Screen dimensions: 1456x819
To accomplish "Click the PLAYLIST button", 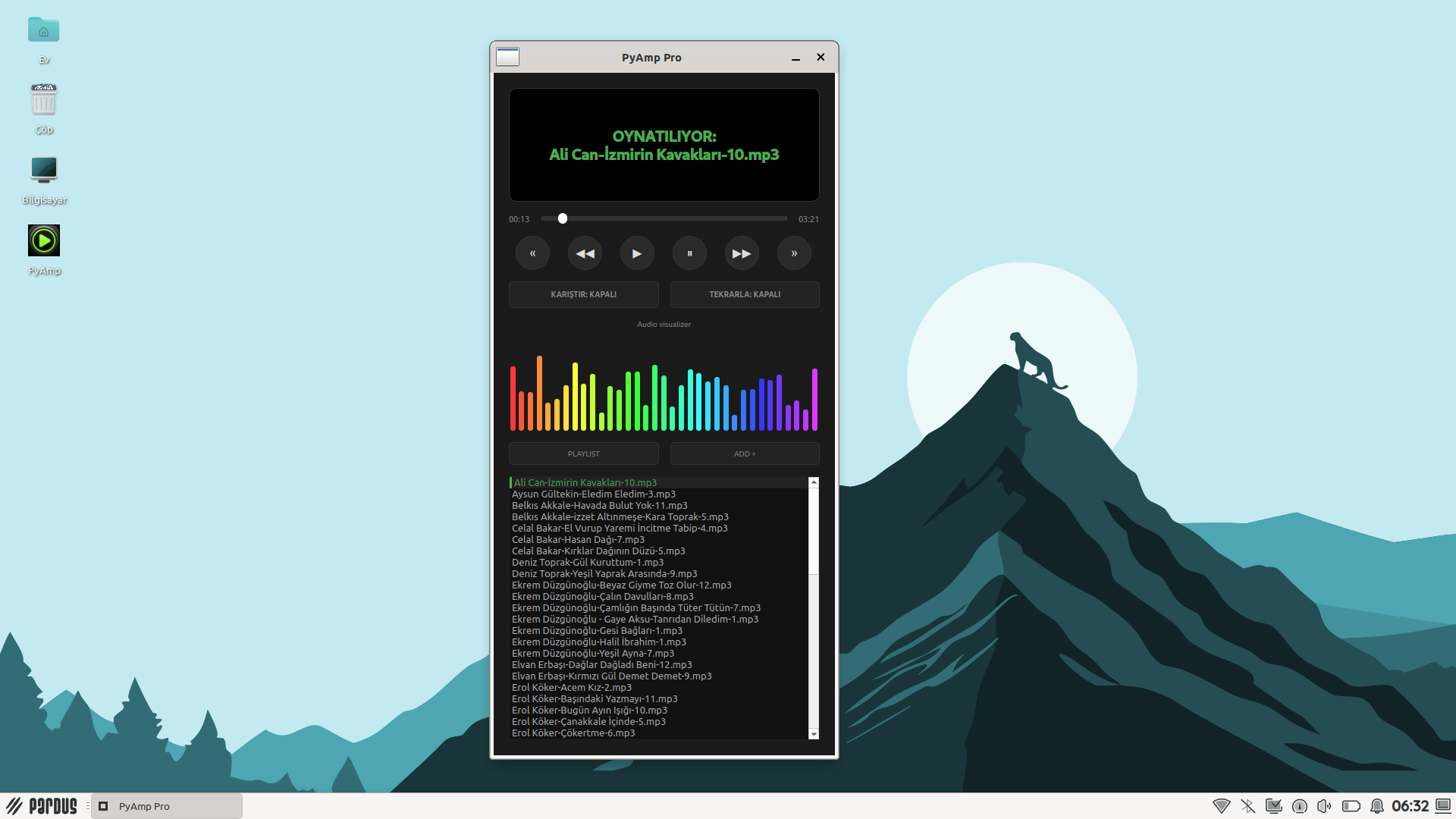I will (x=583, y=453).
